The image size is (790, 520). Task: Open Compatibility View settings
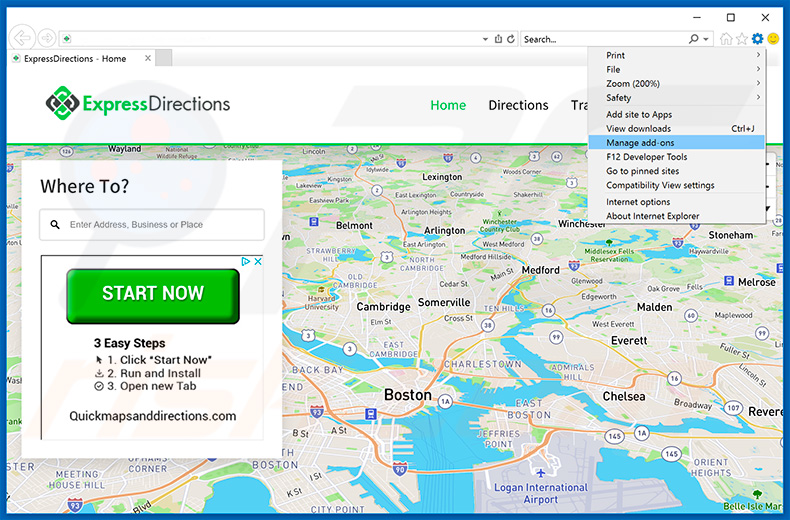pos(677,185)
